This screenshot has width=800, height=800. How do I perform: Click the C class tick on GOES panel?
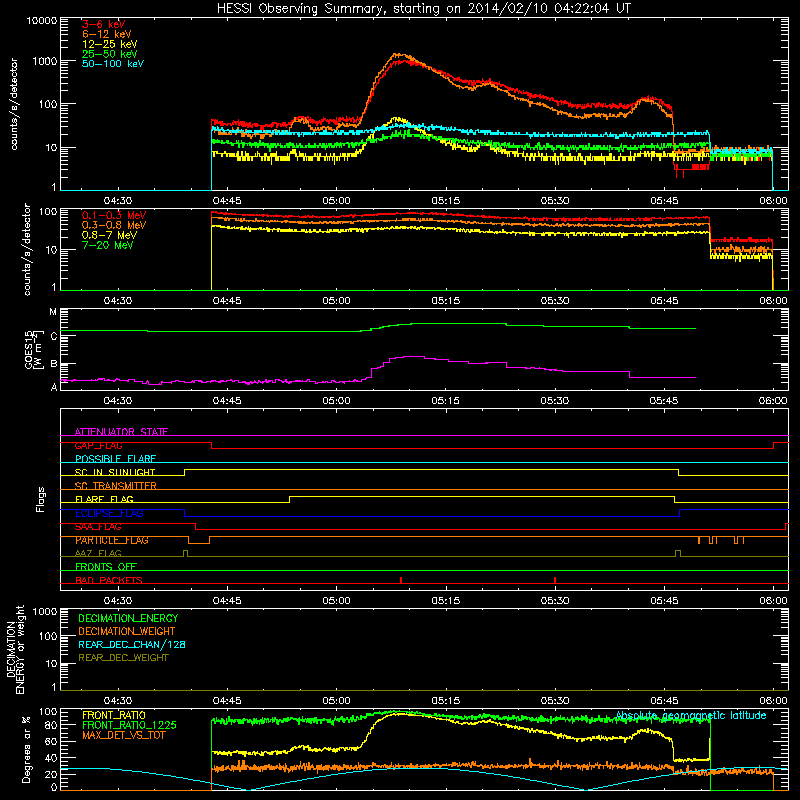point(54,336)
